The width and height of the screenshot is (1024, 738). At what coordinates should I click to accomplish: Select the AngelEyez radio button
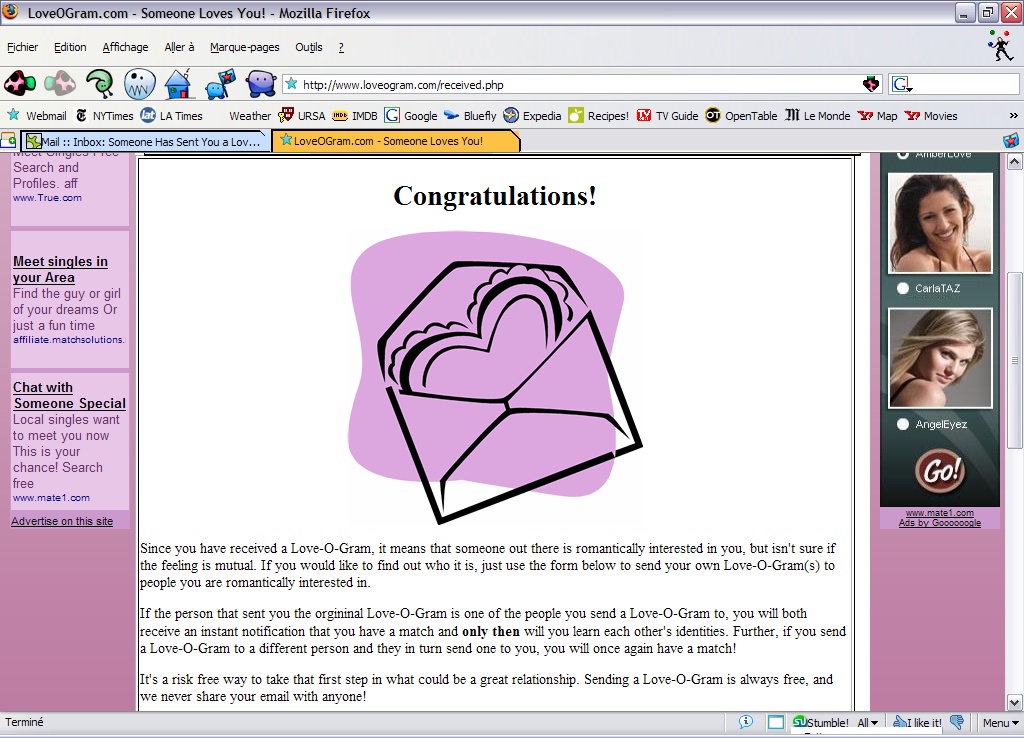(903, 425)
